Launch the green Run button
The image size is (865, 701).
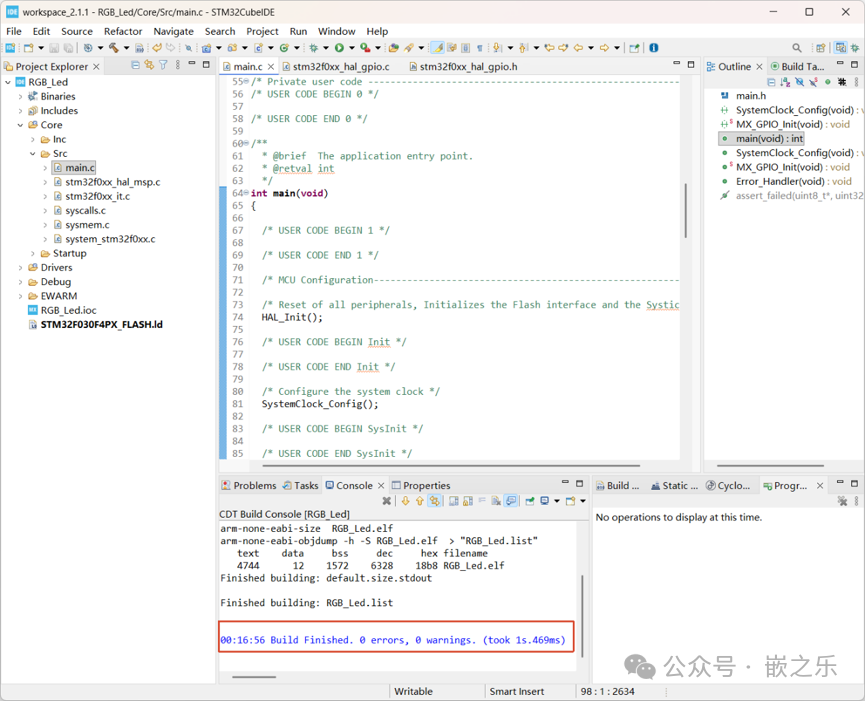339,47
